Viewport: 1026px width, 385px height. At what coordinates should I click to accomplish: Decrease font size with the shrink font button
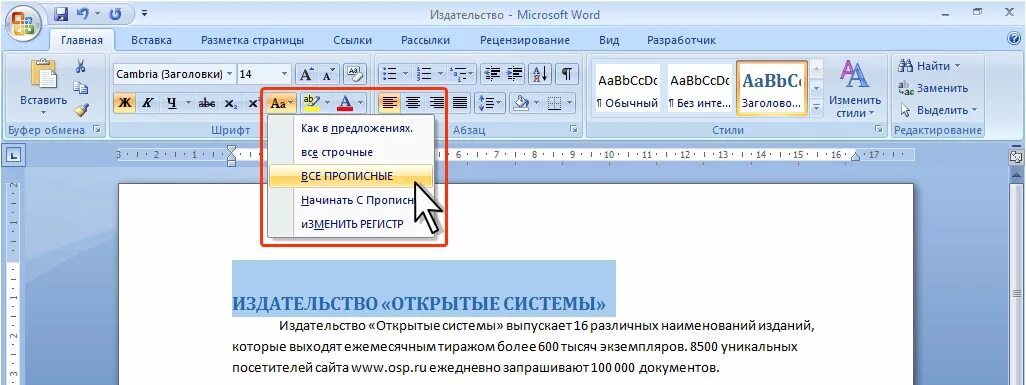point(327,73)
